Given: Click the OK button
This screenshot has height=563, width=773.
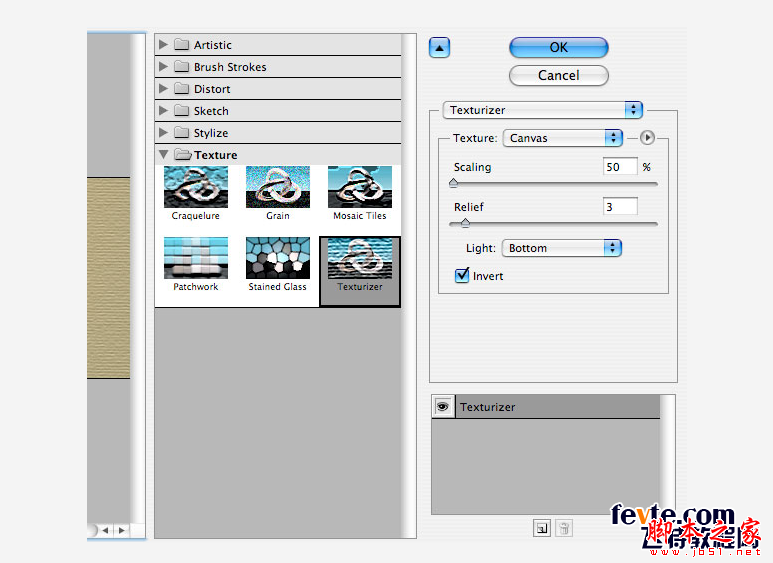Looking at the screenshot, I should [x=559, y=47].
